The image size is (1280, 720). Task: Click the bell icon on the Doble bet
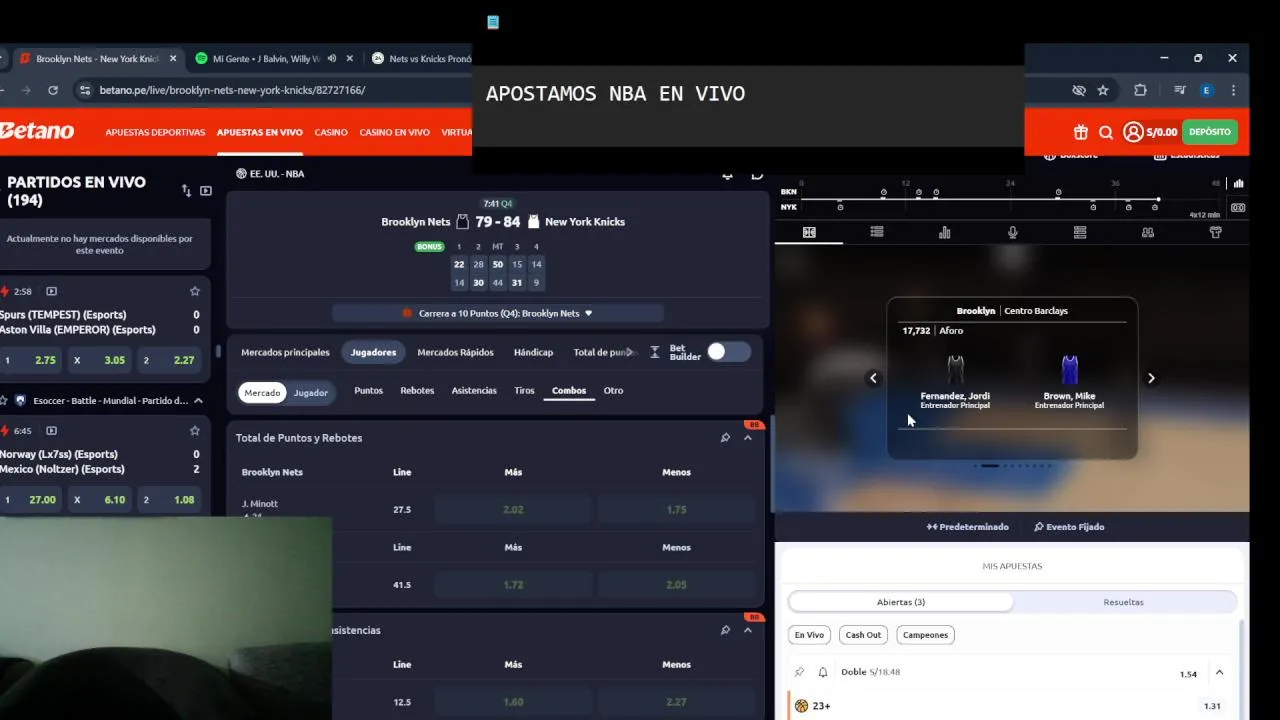pyautogui.click(x=823, y=673)
